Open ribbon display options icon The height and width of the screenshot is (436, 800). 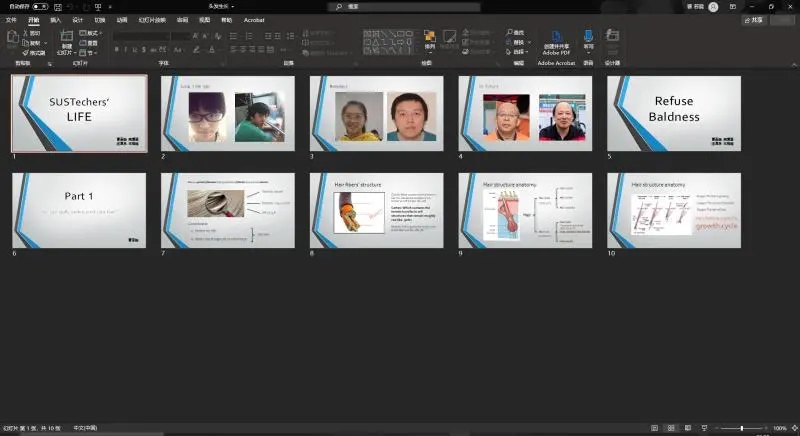[x=733, y=7]
